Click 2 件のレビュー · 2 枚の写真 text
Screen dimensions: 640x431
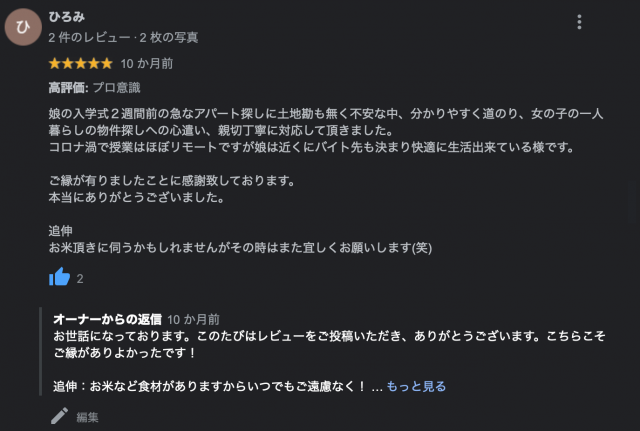[123, 38]
